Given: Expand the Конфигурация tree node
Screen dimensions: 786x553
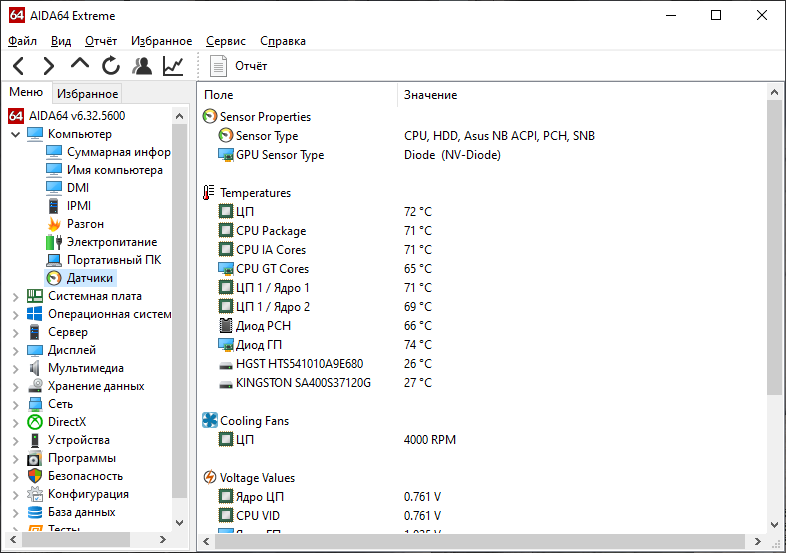Looking at the screenshot, I should [x=16, y=495].
